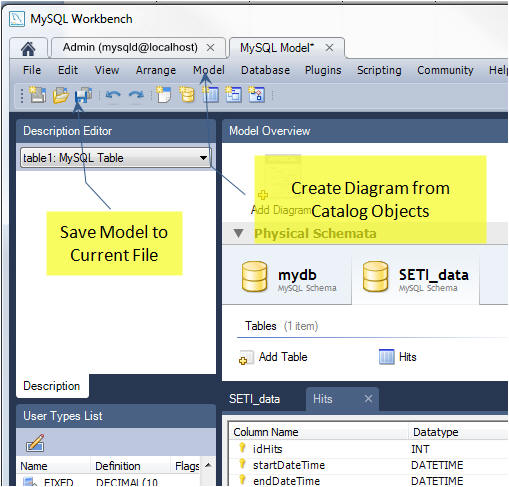The width and height of the screenshot is (509, 487).
Task: Add new schema toolbar icon
Action: click(187, 95)
